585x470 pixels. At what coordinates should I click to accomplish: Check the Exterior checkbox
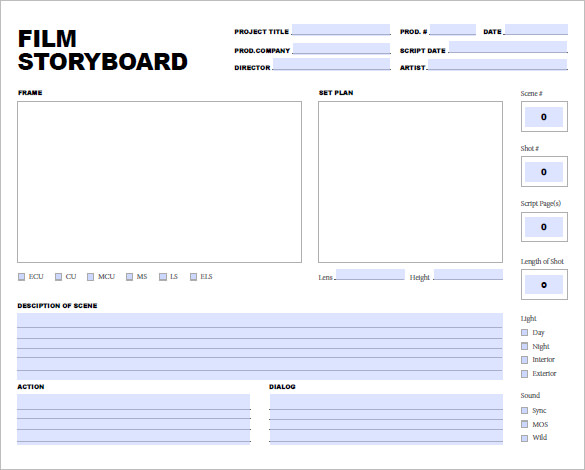tap(525, 374)
